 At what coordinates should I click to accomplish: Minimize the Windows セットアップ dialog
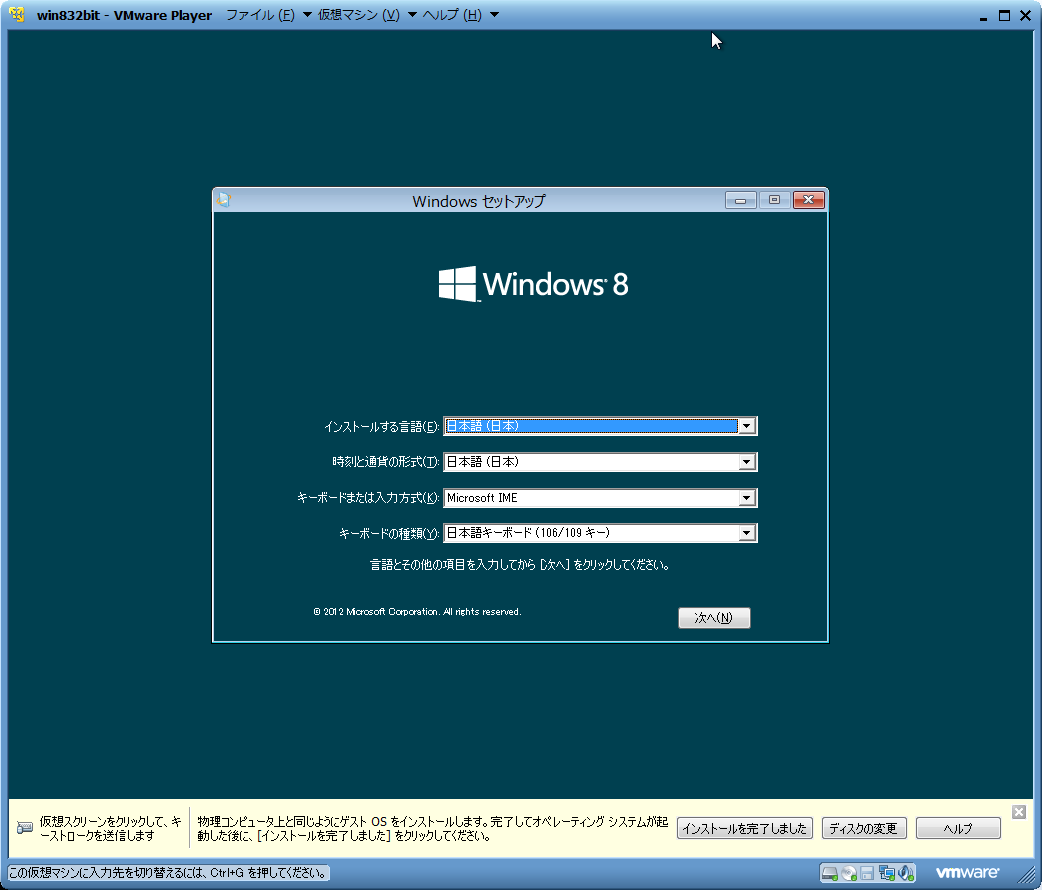(740, 200)
